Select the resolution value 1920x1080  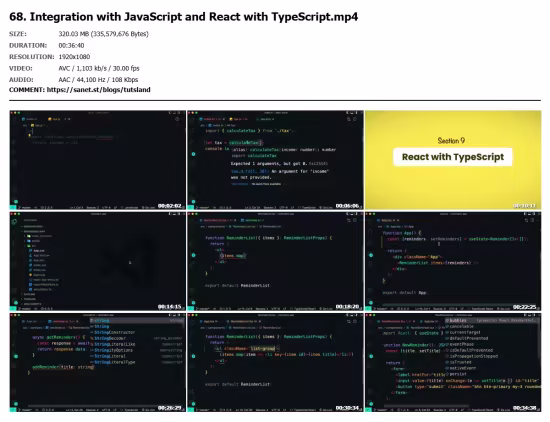[74, 57]
